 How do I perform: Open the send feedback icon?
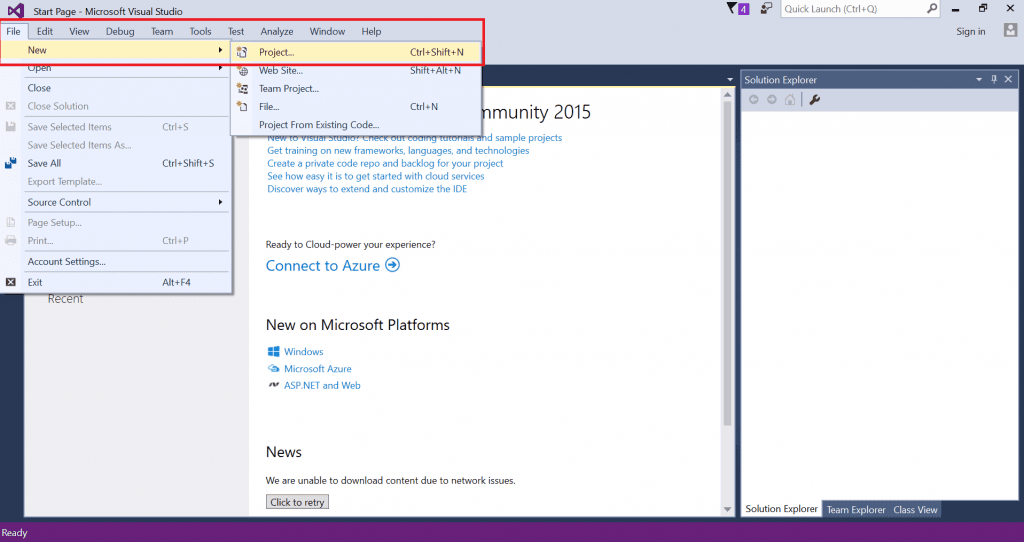point(766,8)
